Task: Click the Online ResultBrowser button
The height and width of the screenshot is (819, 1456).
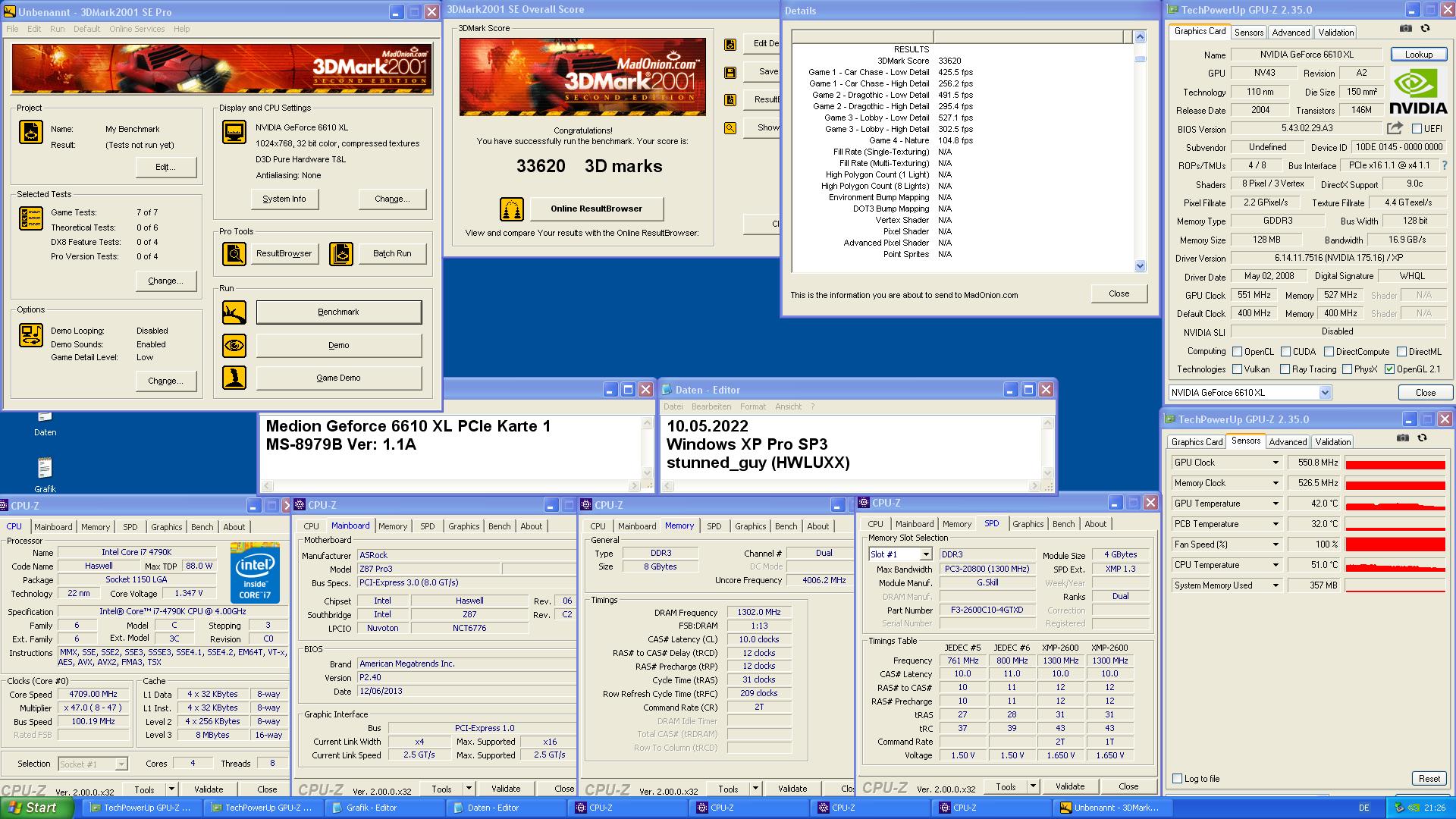Action: click(596, 209)
